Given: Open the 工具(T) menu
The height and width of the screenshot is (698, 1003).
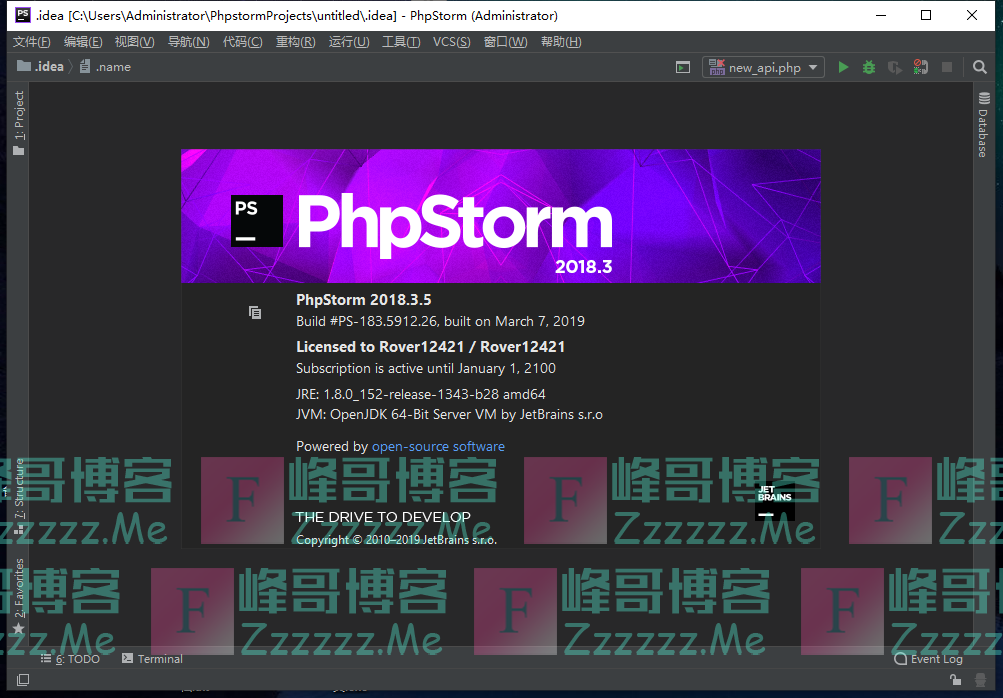Looking at the screenshot, I should (x=401, y=42).
